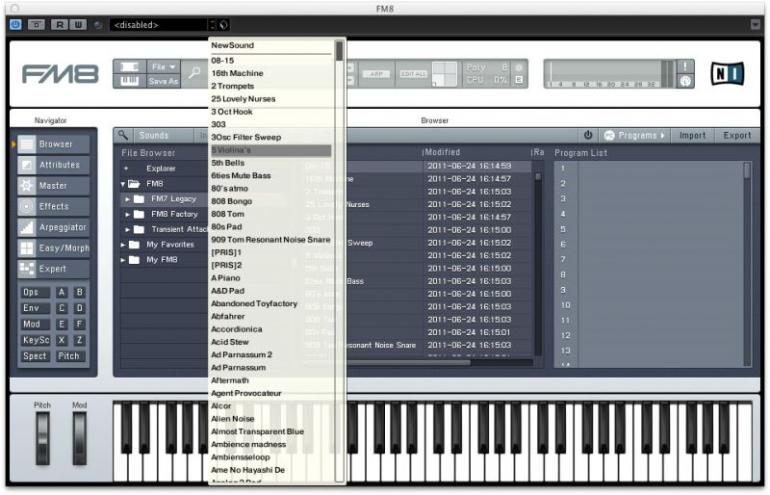Screen dimensions: 770x495
Task: Select Explorer in File Browser
Action: [x=161, y=168]
